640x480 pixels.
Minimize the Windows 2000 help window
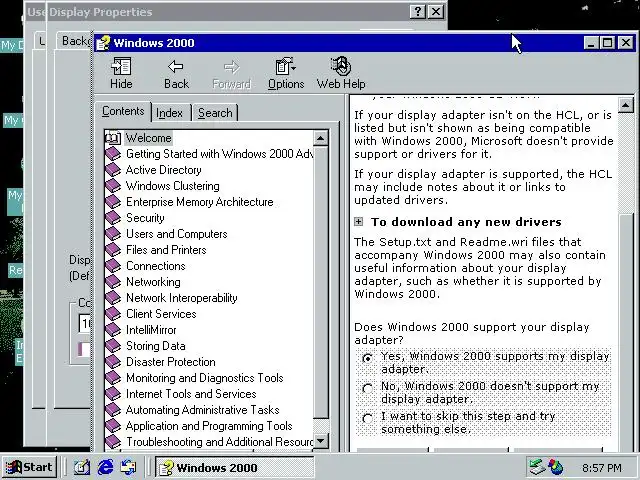click(x=591, y=42)
